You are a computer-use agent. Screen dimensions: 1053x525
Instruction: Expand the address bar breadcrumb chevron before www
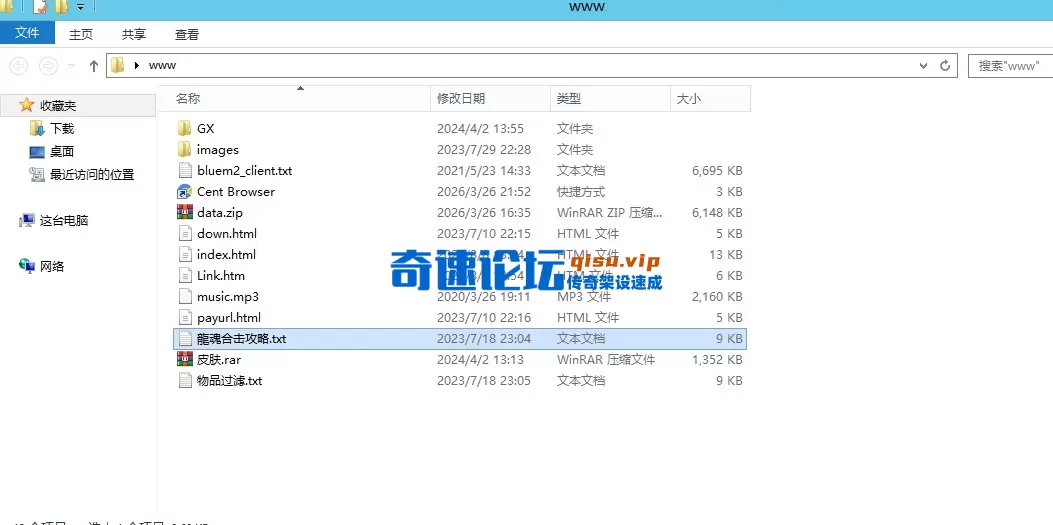pos(137,65)
